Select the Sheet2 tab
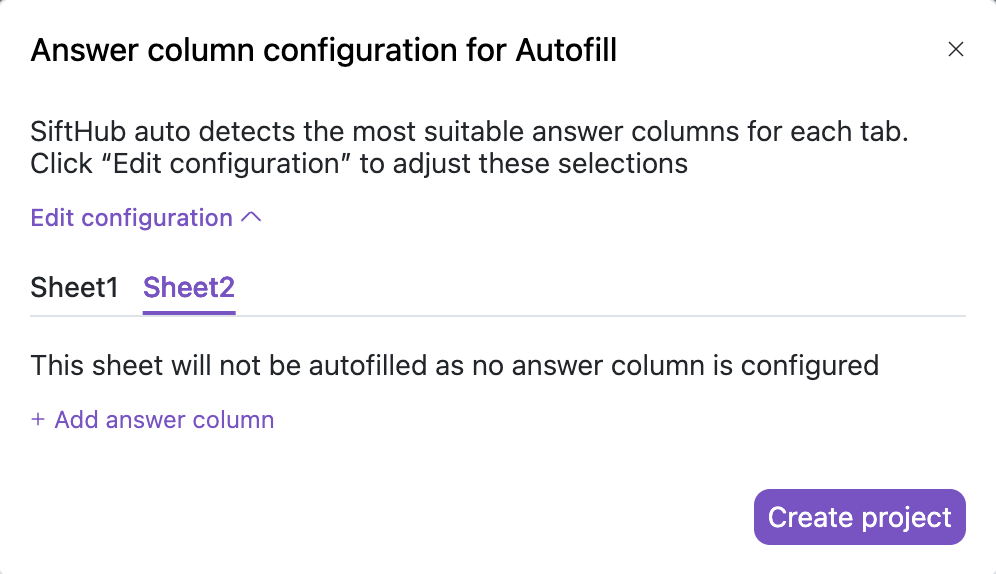 point(189,288)
